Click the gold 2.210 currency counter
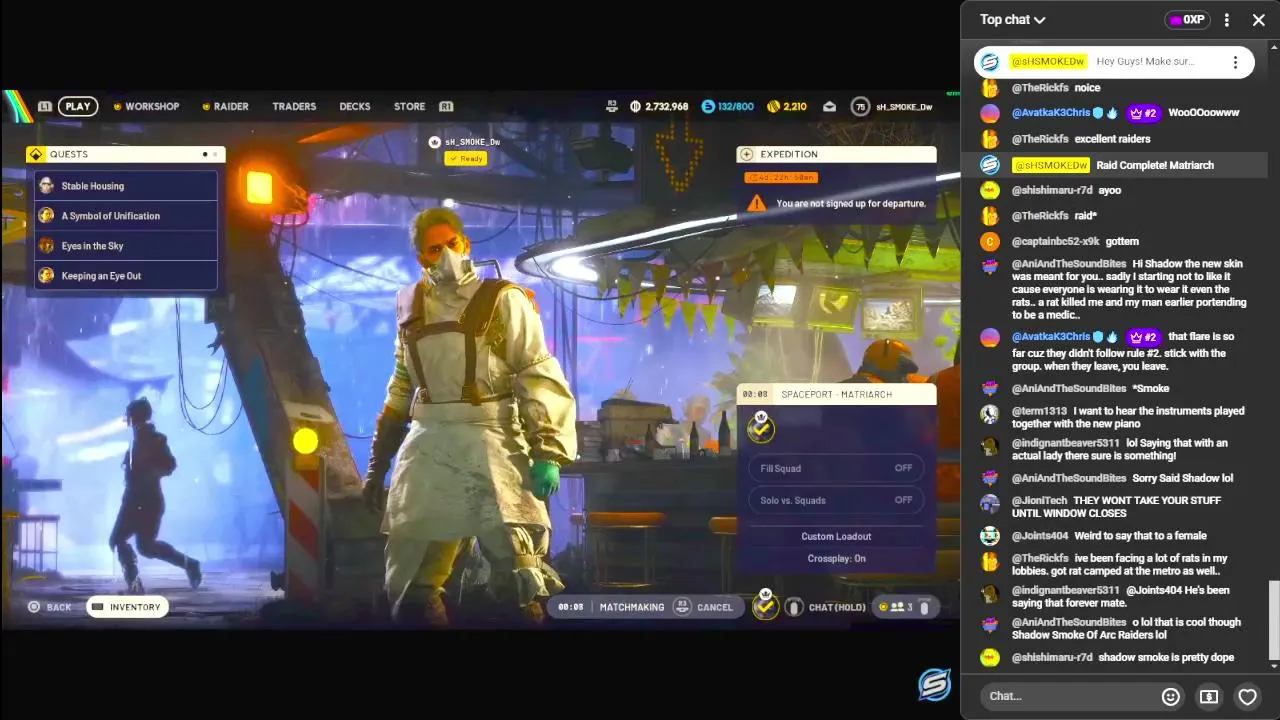The width and height of the screenshot is (1280, 720). click(x=787, y=106)
